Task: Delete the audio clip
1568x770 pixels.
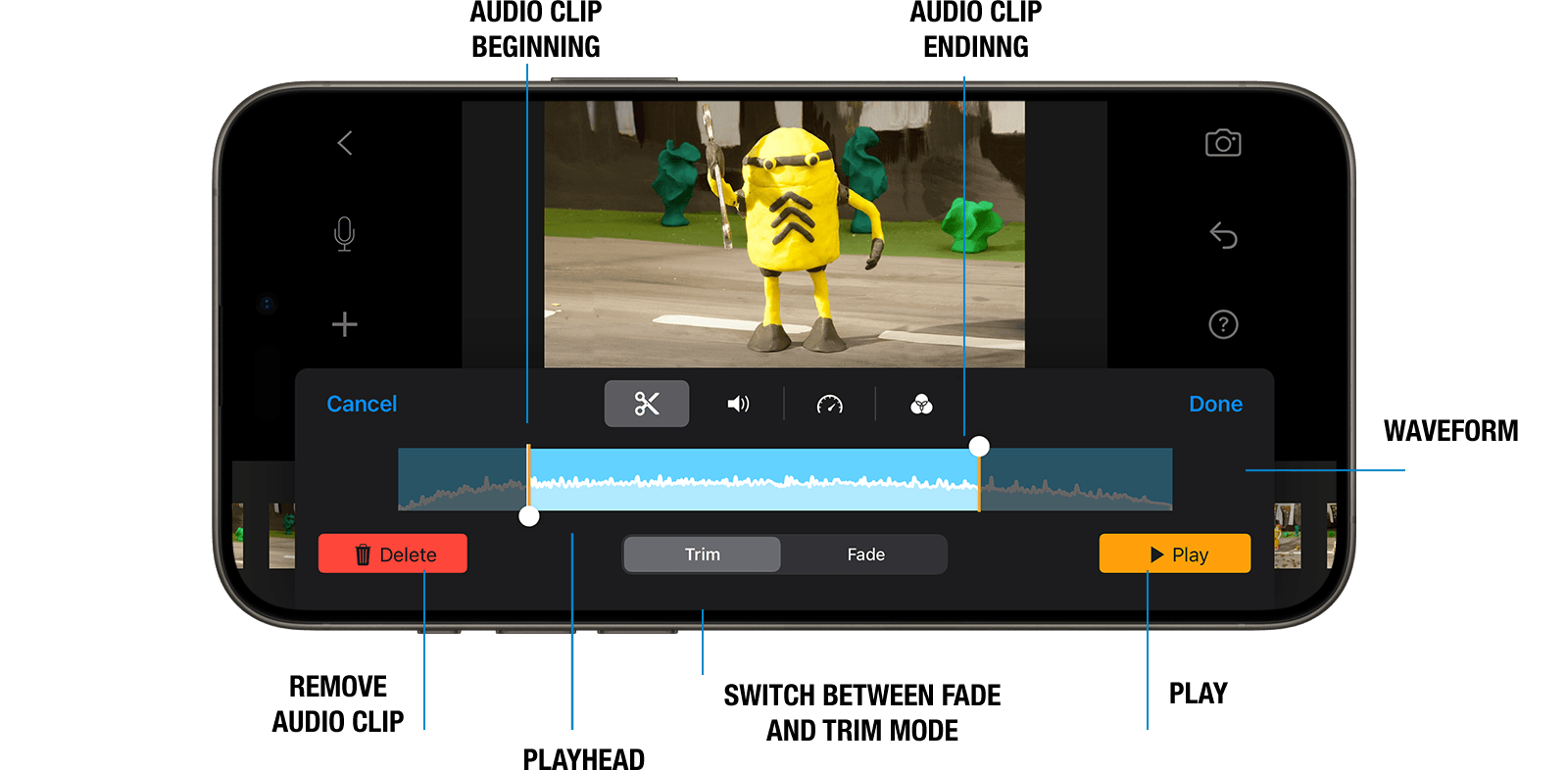Action: [x=393, y=553]
